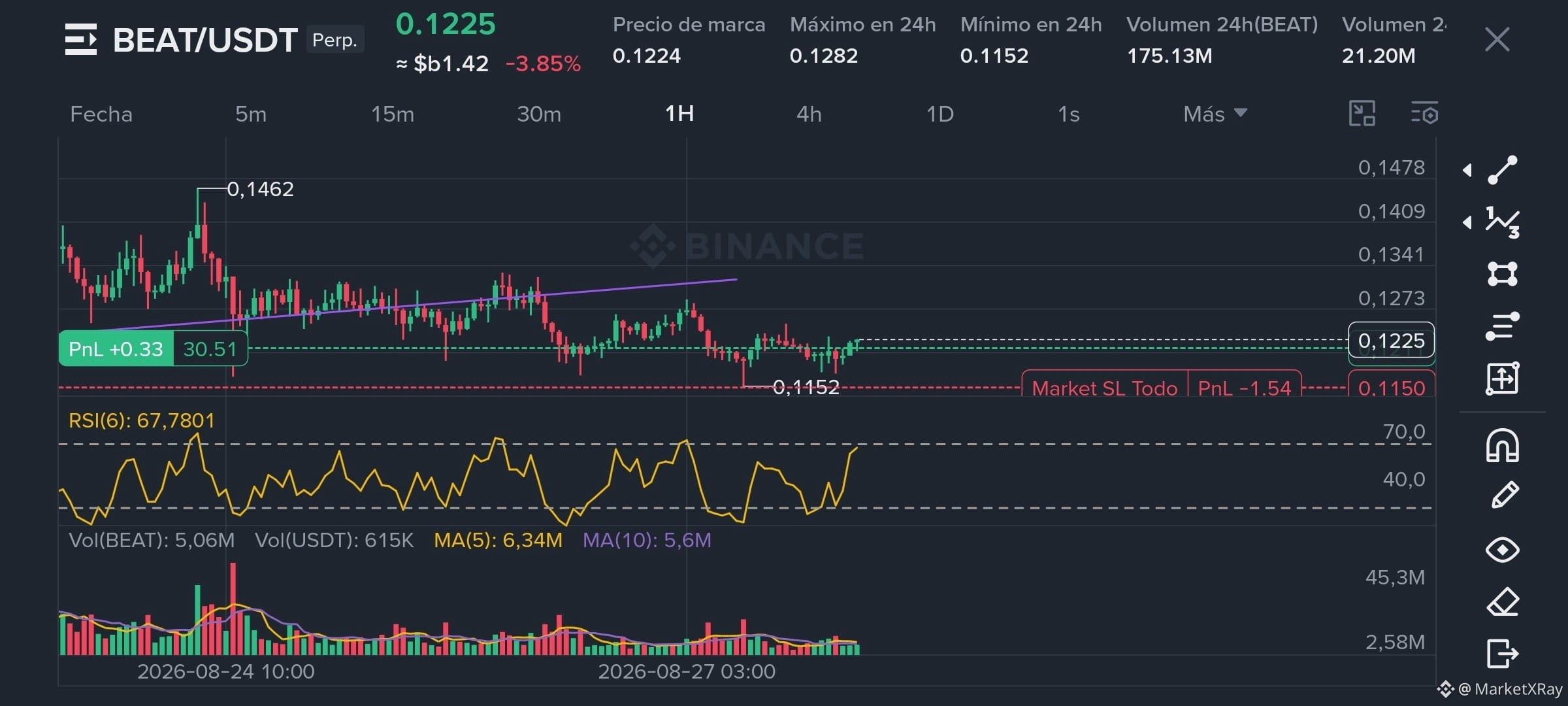The image size is (1568, 706).
Task: Switch to the 1D timeframe
Action: point(940,114)
